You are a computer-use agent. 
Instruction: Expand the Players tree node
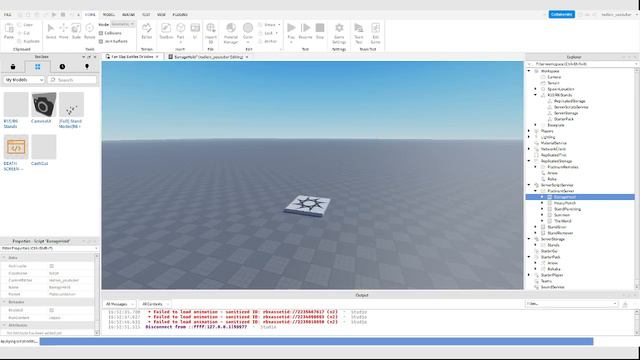(529, 131)
